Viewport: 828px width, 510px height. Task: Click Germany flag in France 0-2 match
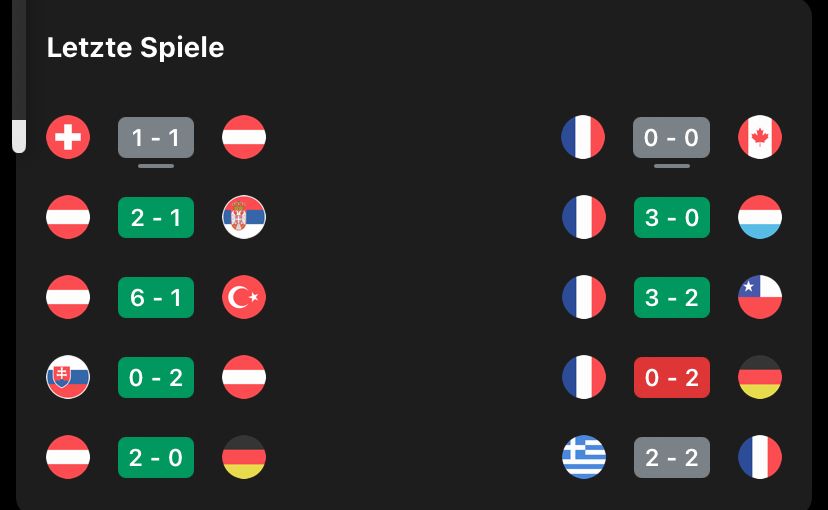click(760, 377)
